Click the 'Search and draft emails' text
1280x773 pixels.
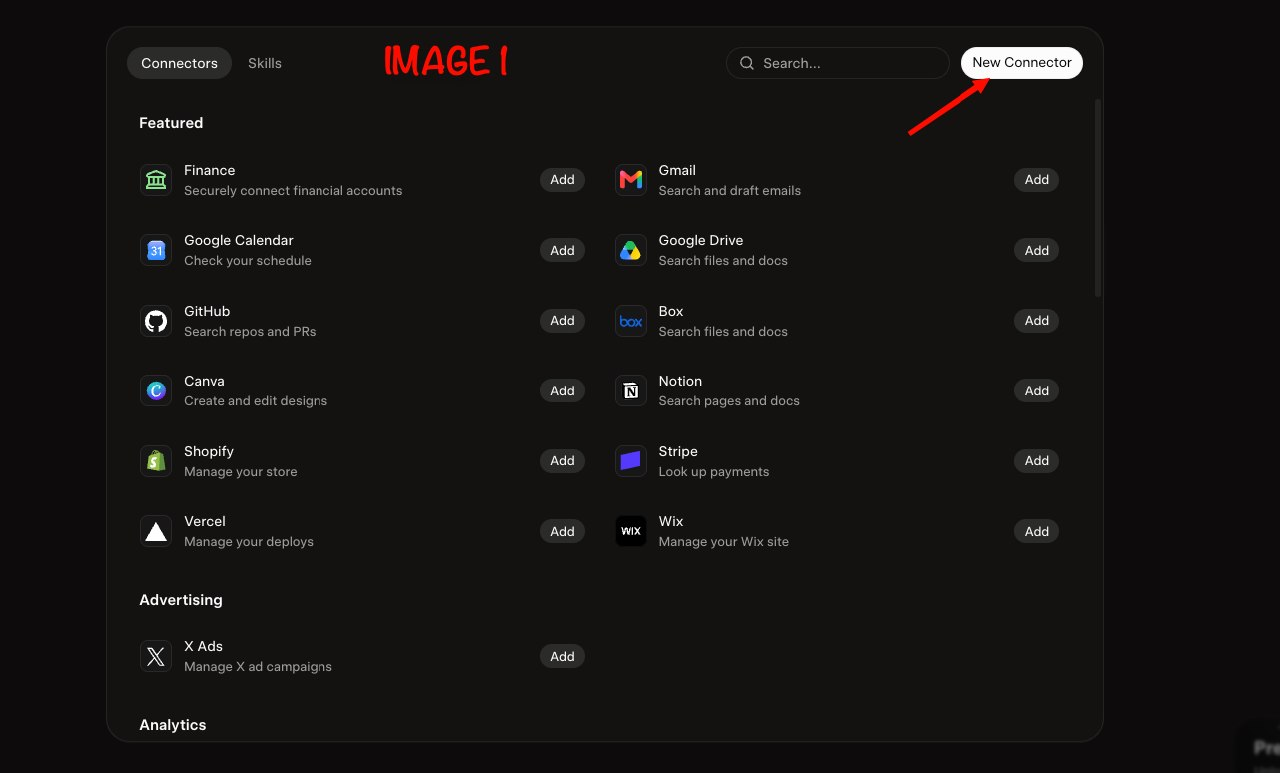tap(730, 190)
